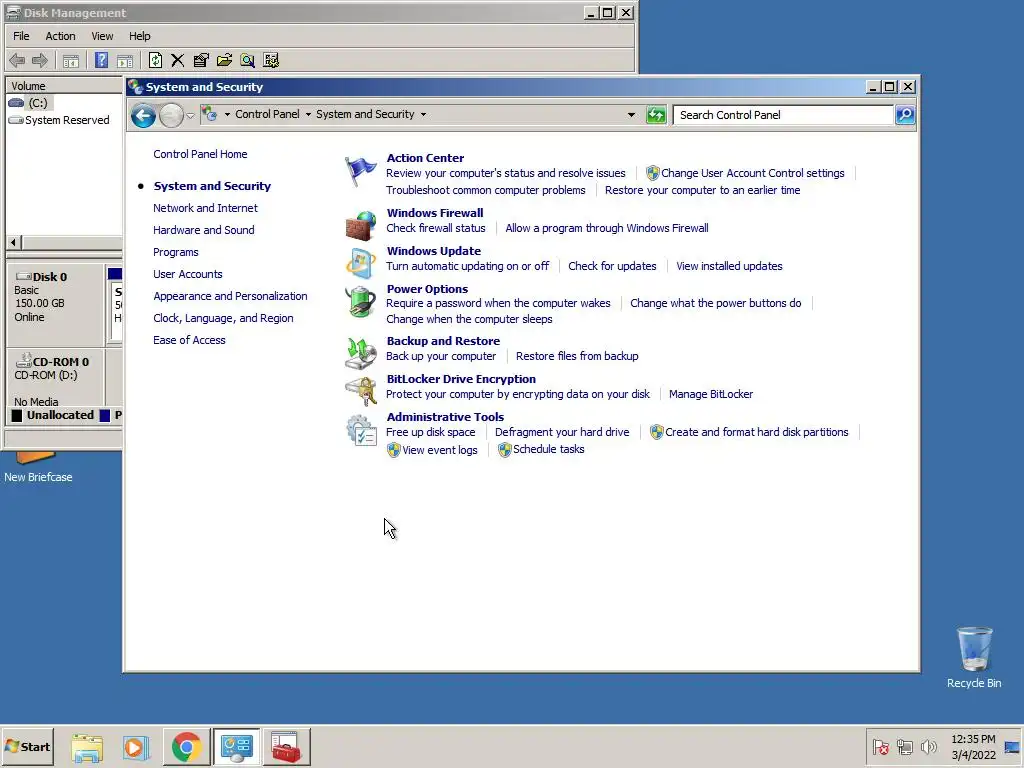Expand the root arrow before Control Panel breadcrumb
This screenshot has width=1024, height=768.
point(227,115)
